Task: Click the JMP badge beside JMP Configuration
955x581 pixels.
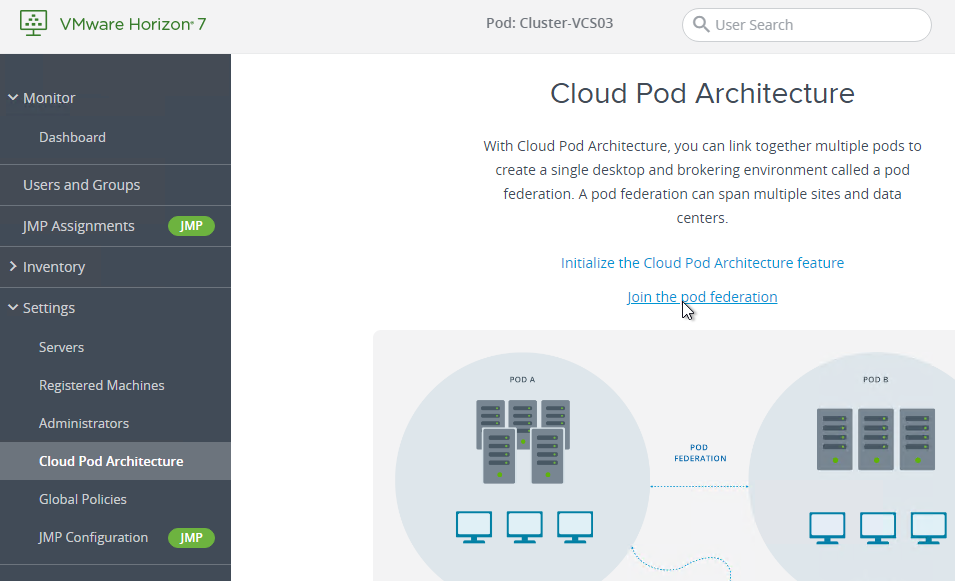Action: click(x=191, y=538)
